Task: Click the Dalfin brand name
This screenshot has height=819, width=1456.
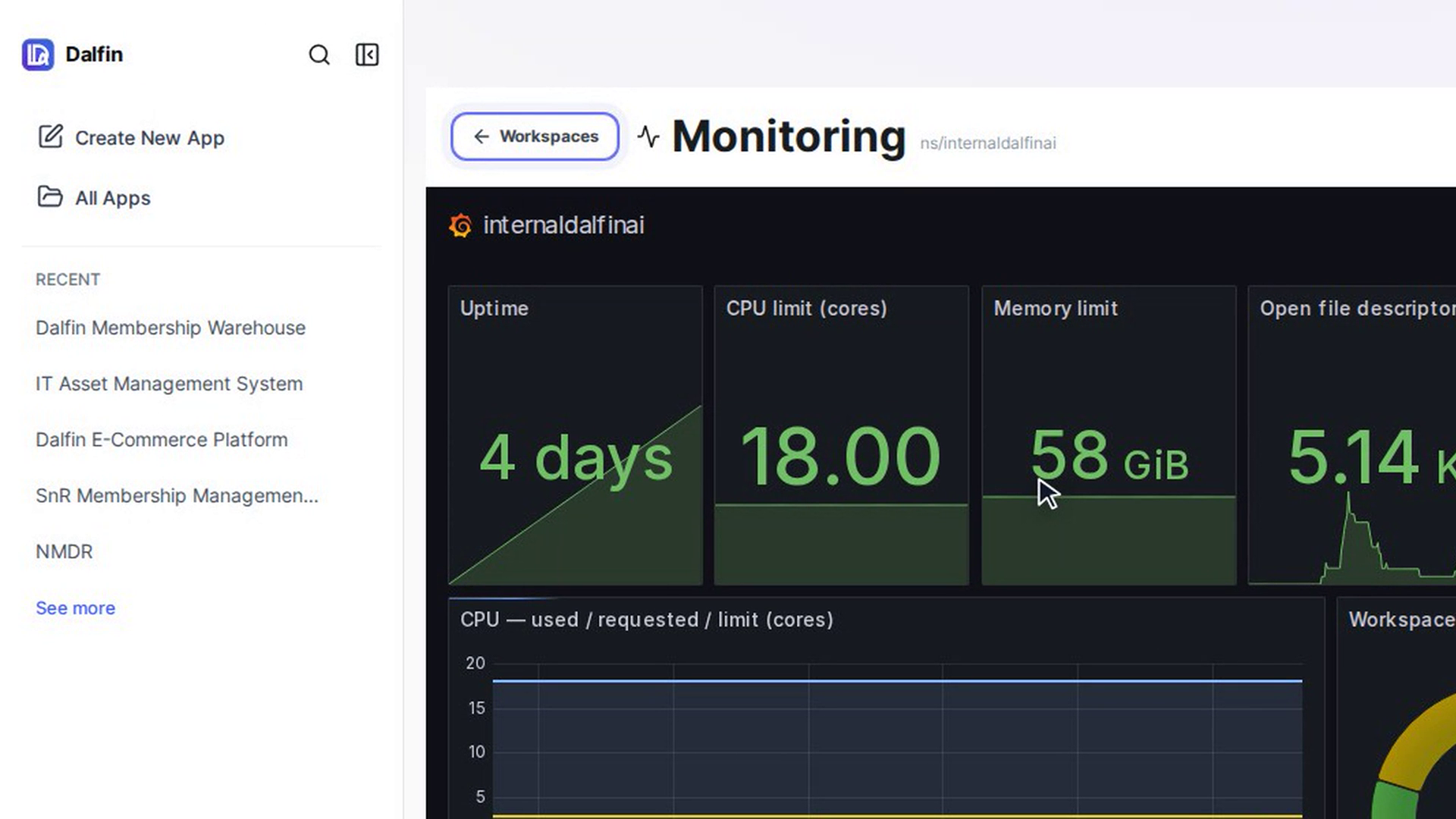Action: coord(94,55)
